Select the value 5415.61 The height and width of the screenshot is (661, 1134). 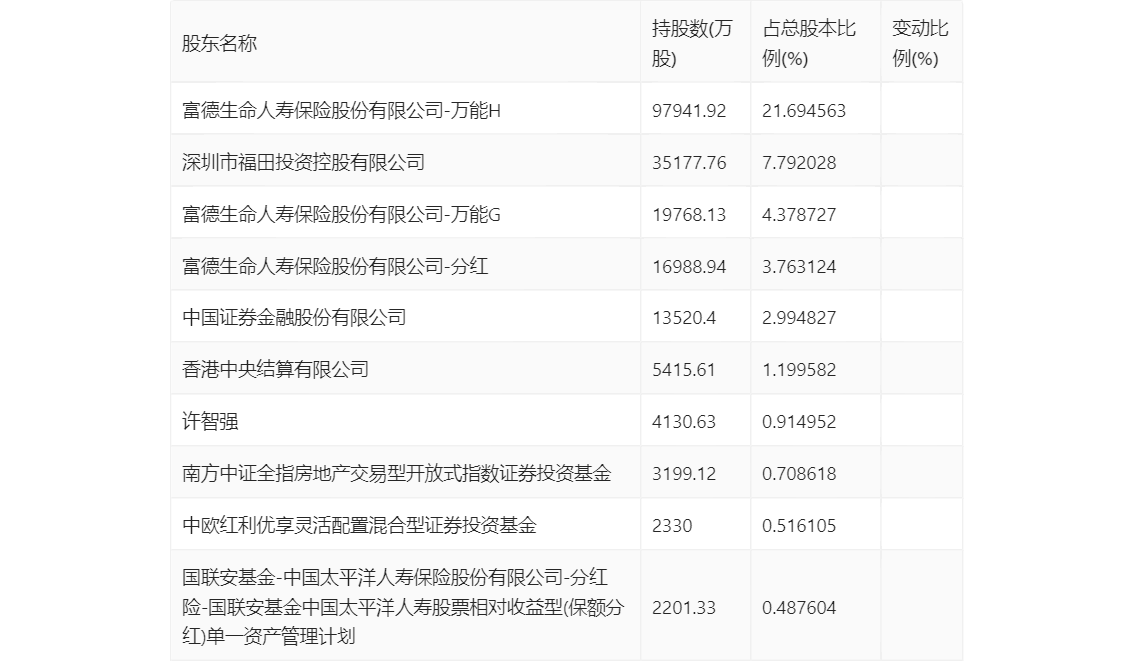tap(683, 370)
